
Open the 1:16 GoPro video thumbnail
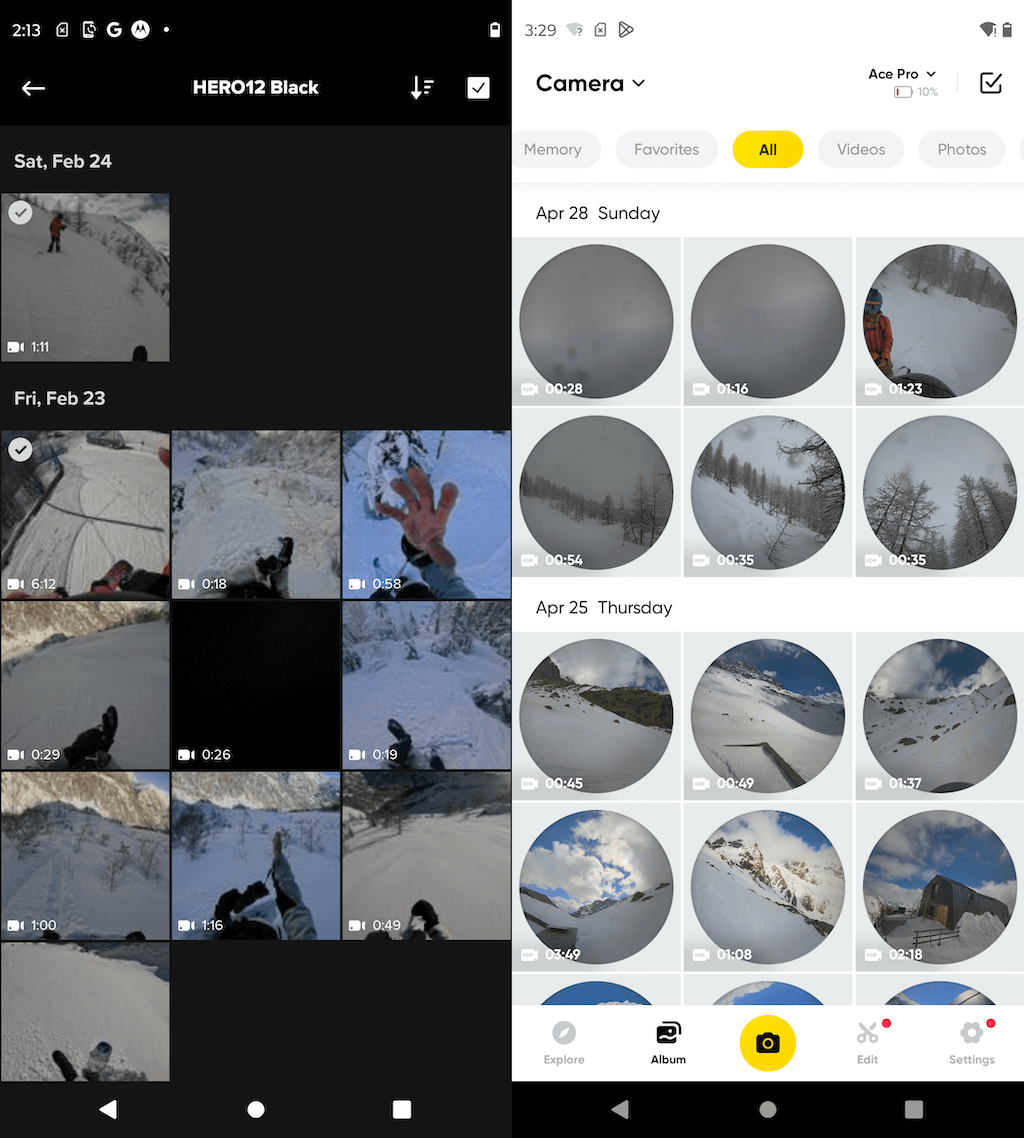[255, 856]
